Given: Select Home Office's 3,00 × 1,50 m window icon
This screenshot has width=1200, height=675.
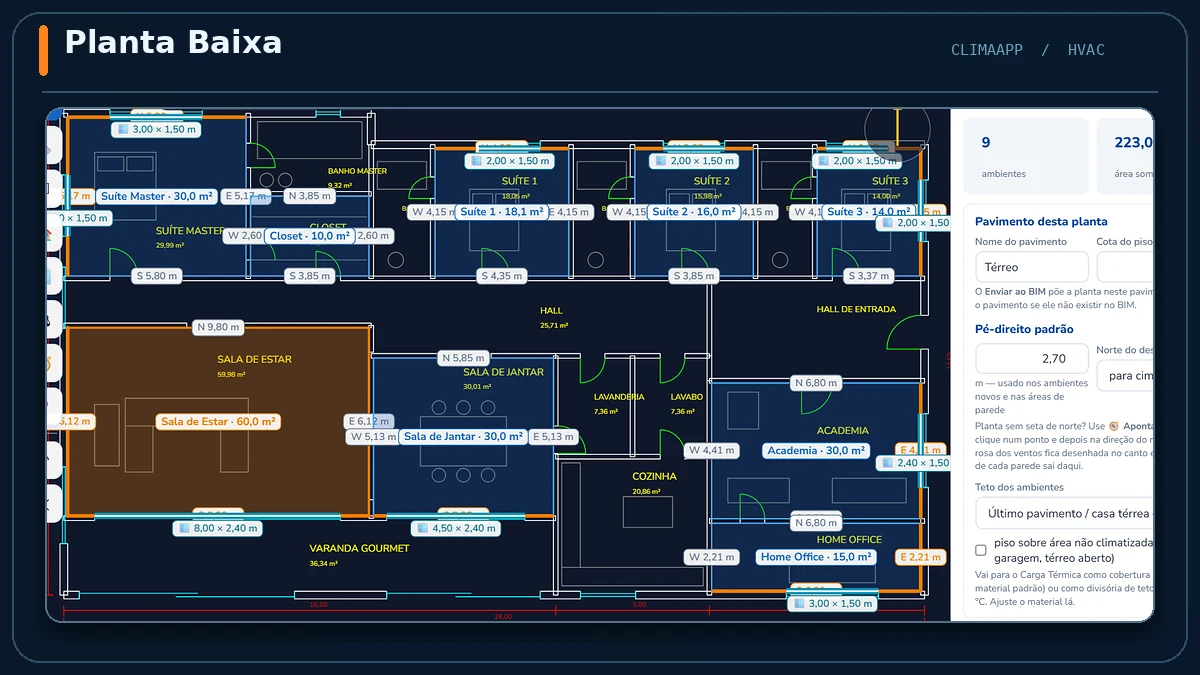Looking at the screenshot, I should pos(799,603).
